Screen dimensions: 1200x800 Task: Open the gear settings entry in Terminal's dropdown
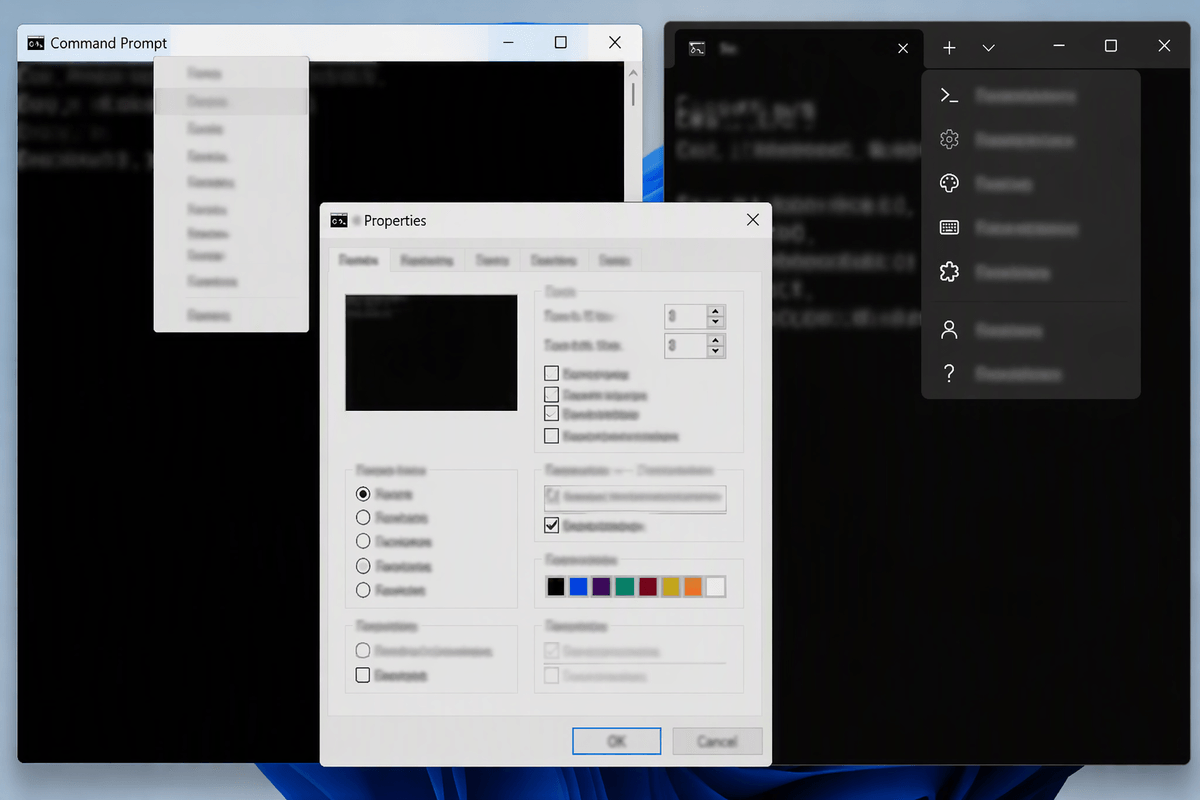(1031, 140)
